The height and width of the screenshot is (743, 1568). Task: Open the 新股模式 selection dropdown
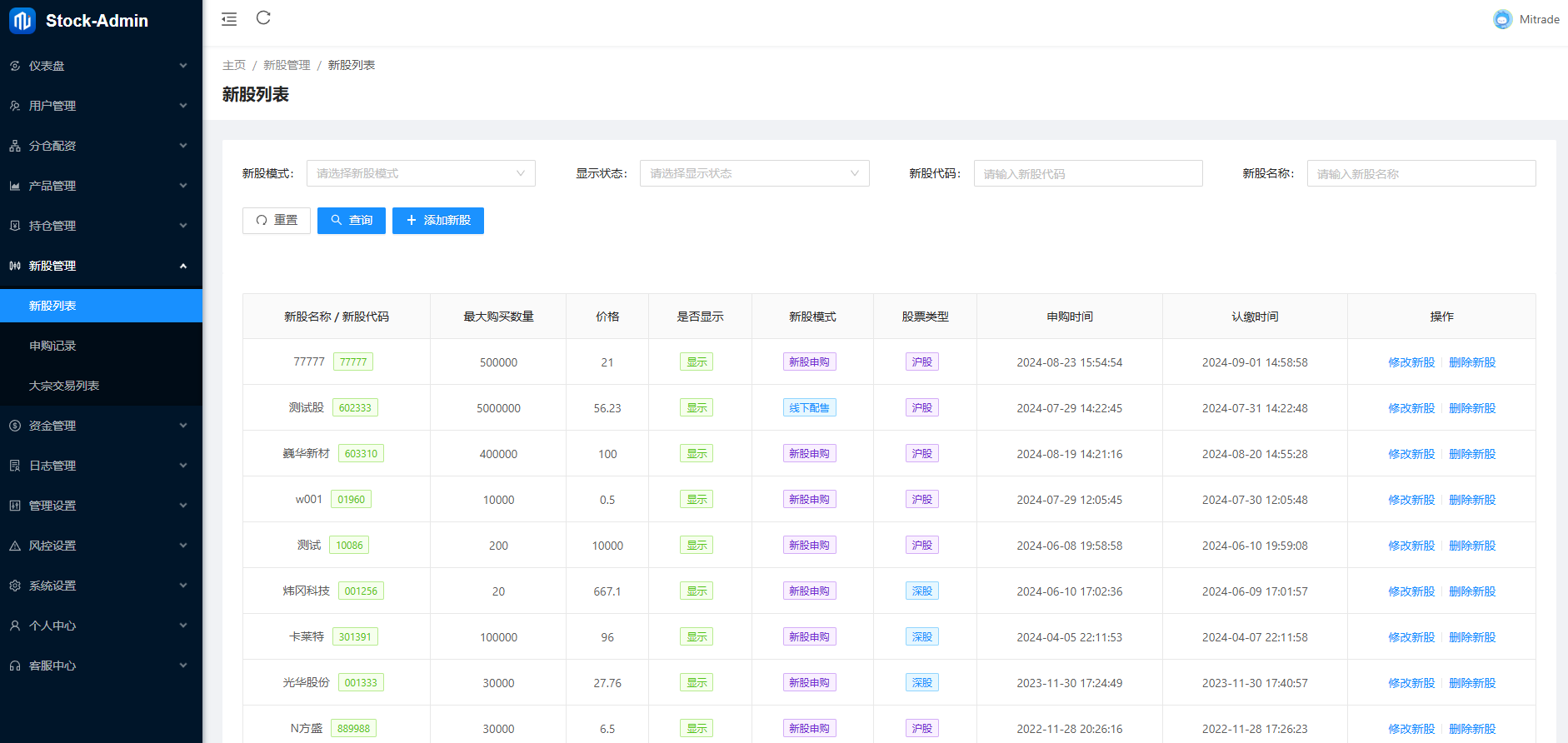(x=421, y=173)
